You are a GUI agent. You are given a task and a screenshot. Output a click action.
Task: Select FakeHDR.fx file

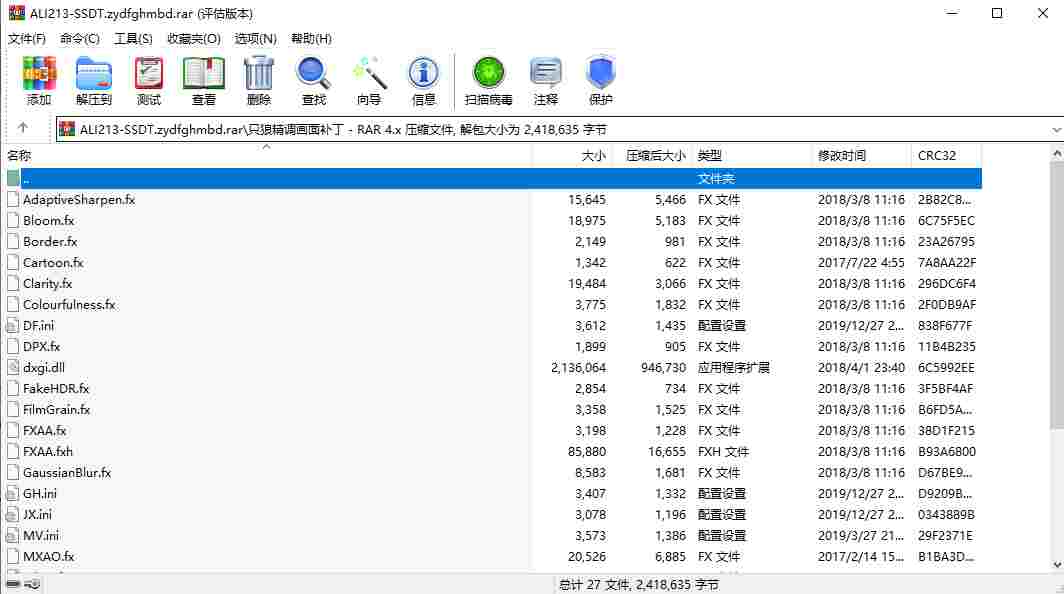pos(56,388)
